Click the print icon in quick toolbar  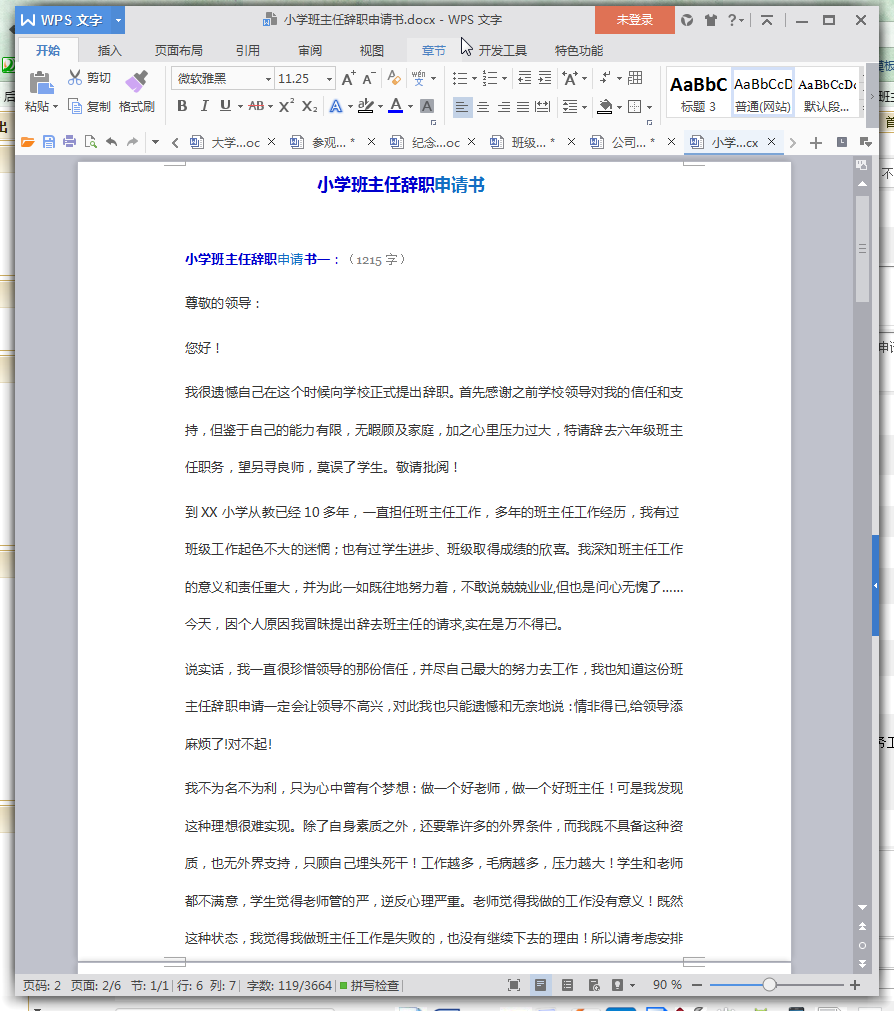pyautogui.click(x=70, y=142)
